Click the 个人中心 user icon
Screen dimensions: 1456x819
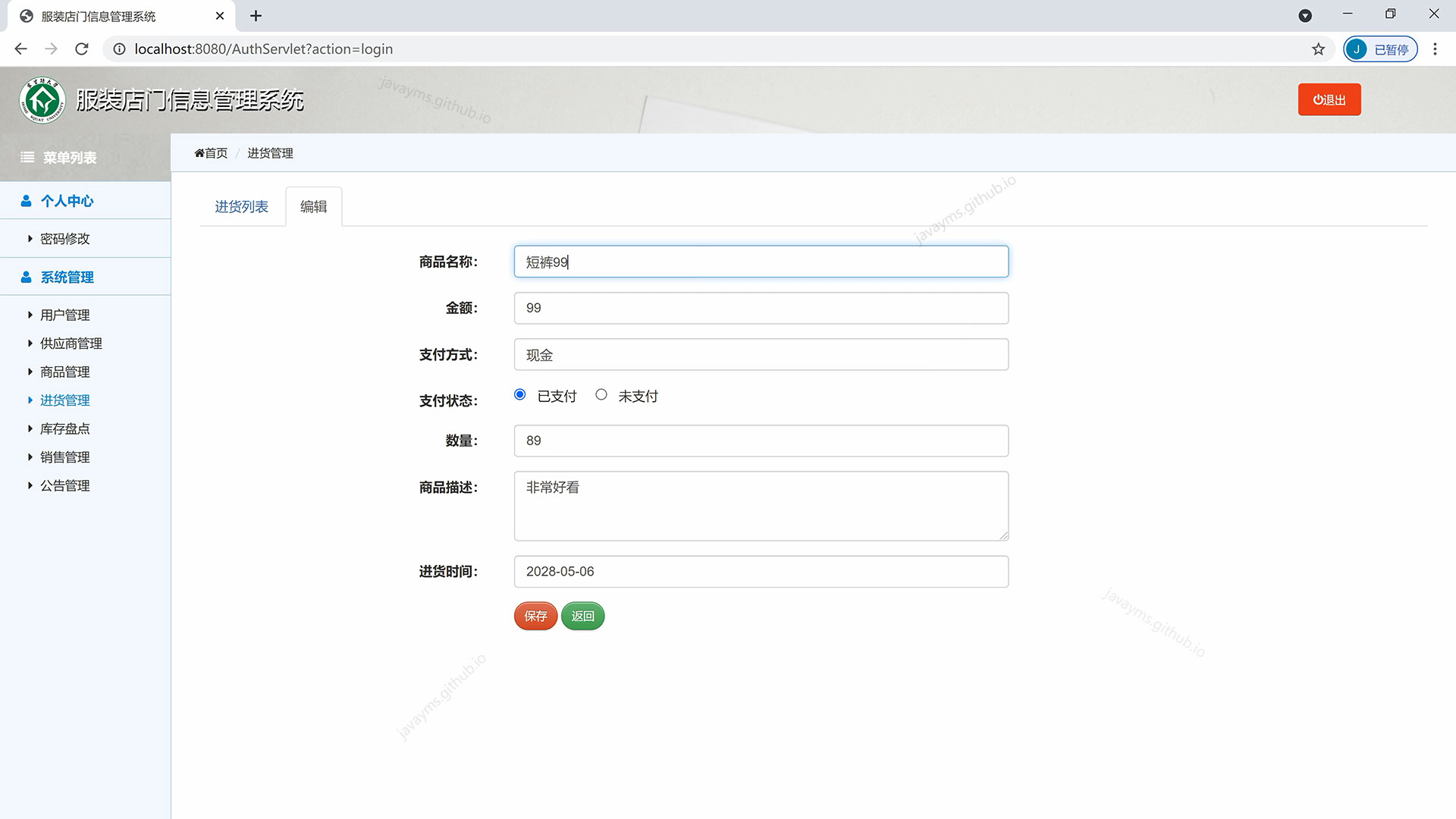[x=26, y=201]
